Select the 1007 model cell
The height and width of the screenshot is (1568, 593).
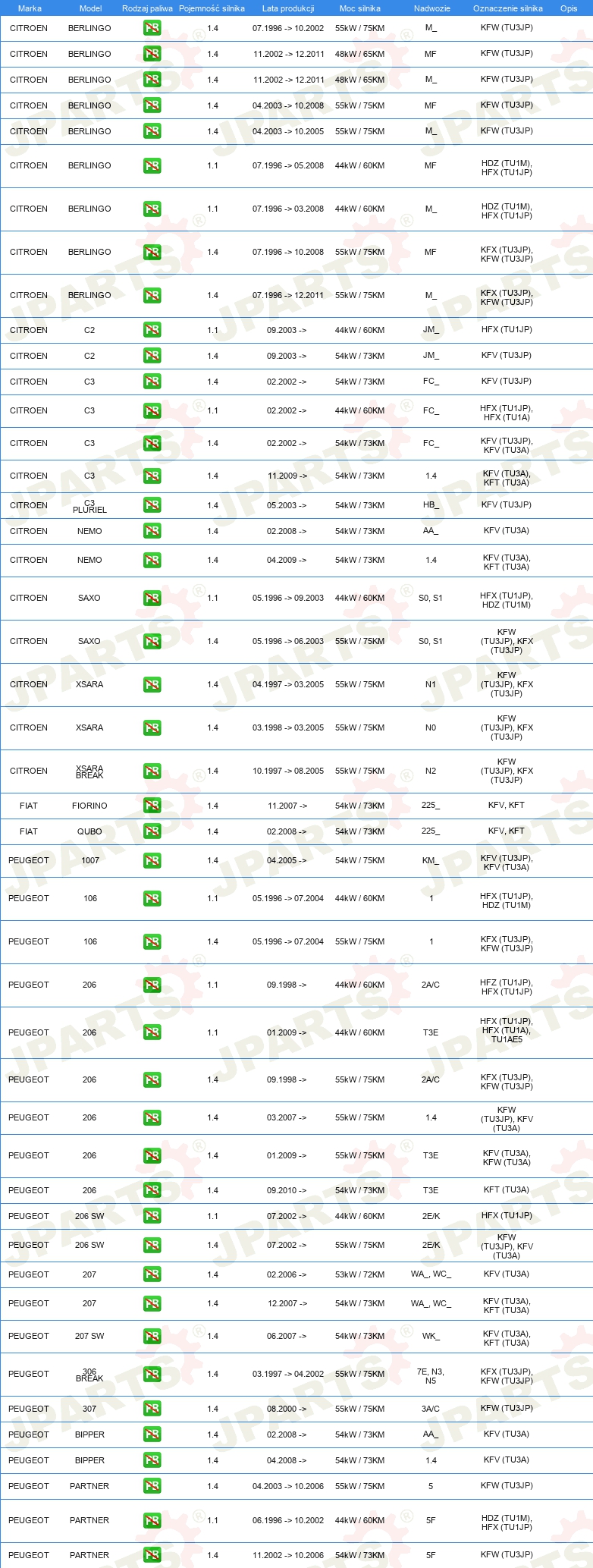click(90, 860)
